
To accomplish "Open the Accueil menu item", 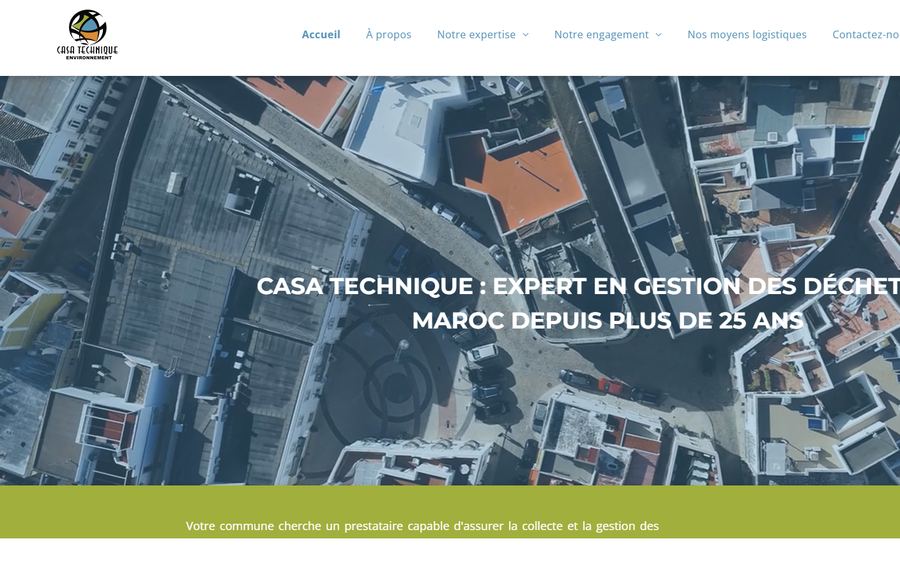I will (321, 34).
